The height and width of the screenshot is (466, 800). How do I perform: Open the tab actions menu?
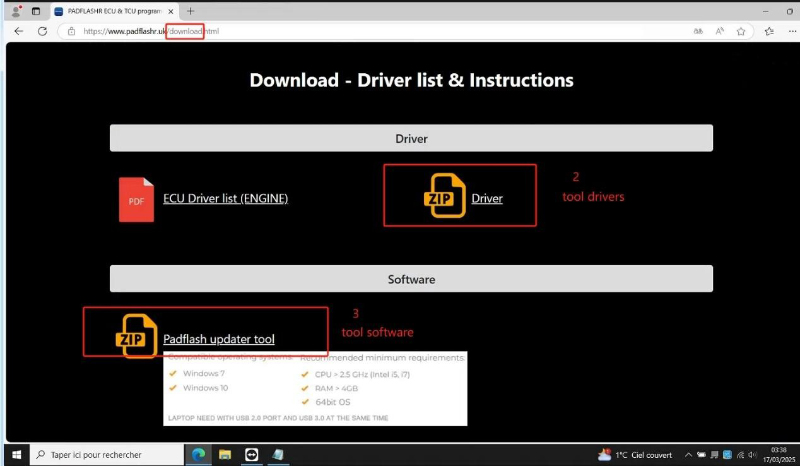click(37, 11)
